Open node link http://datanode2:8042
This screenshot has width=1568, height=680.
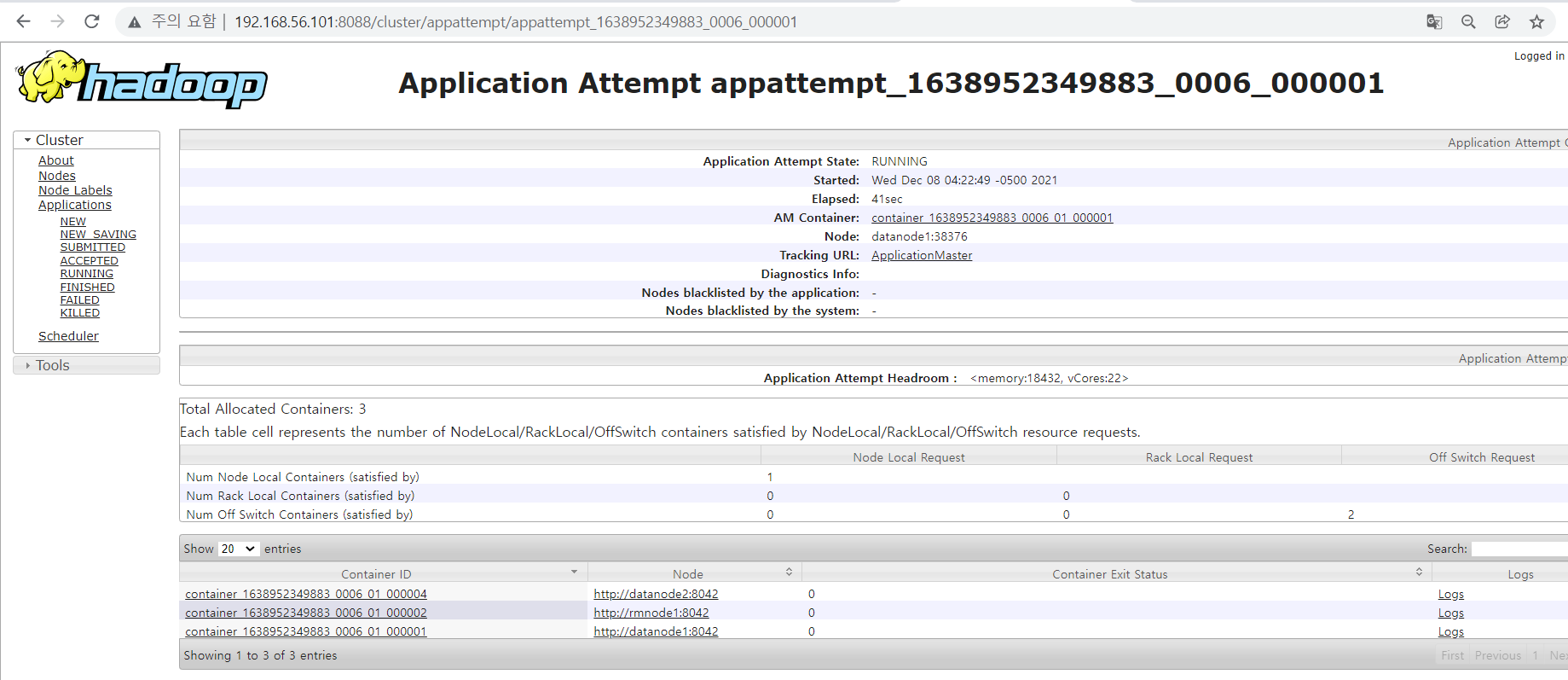click(x=656, y=594)
